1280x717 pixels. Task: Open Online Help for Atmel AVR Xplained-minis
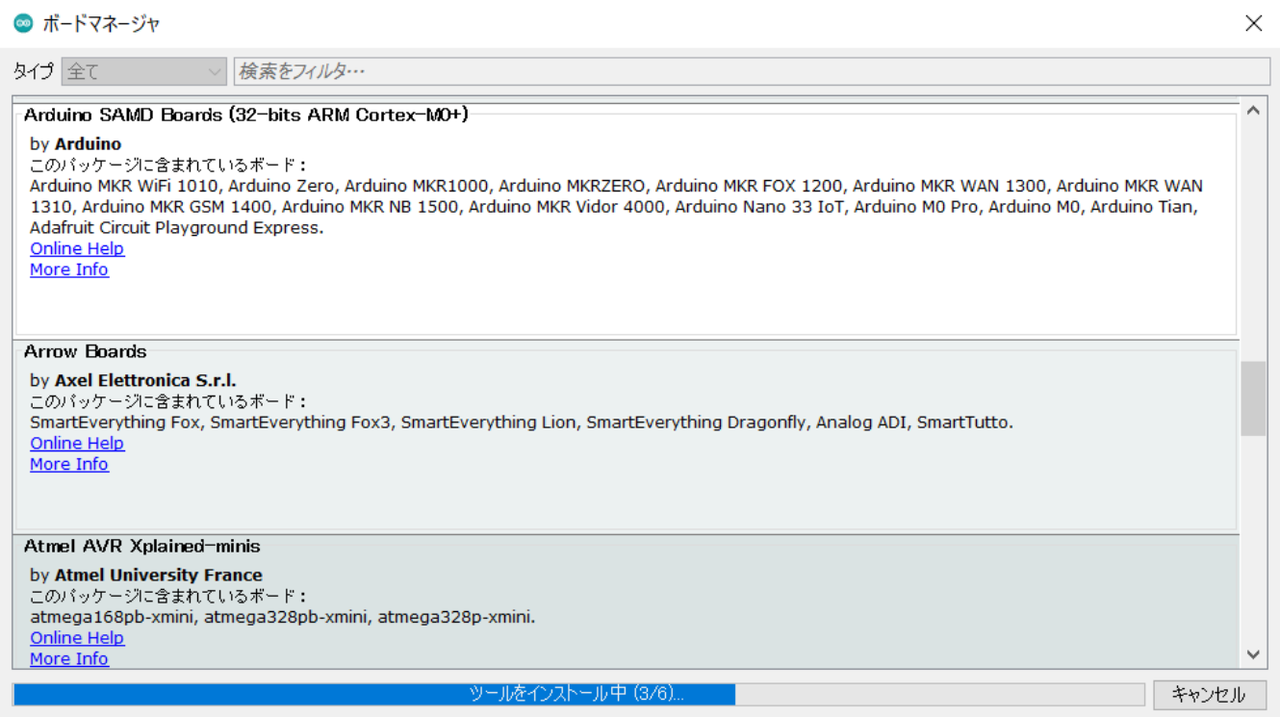point(77,638)
